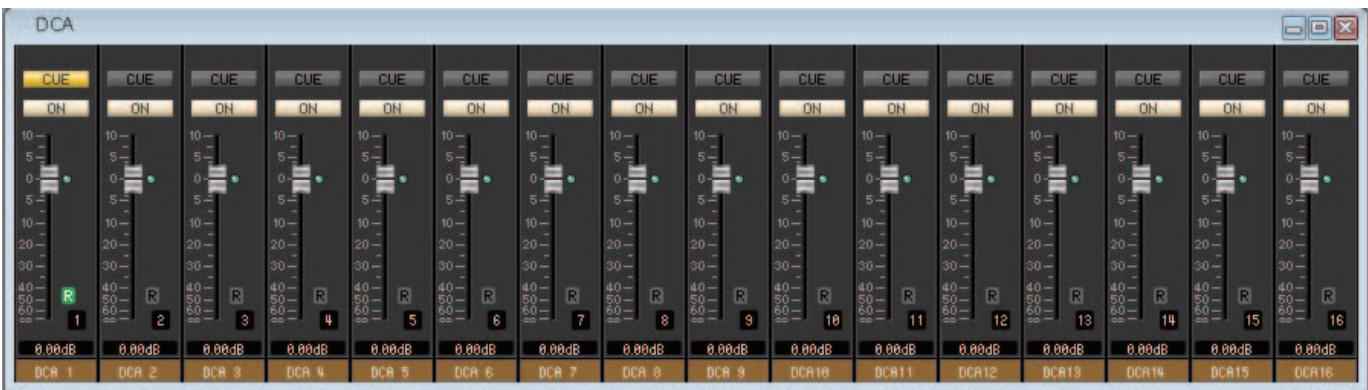Image resolution: width=1368 pixels, height=390 pixels.
Task: Click the R icon on DCA 9 strip
Action: [x=740, y=295]
